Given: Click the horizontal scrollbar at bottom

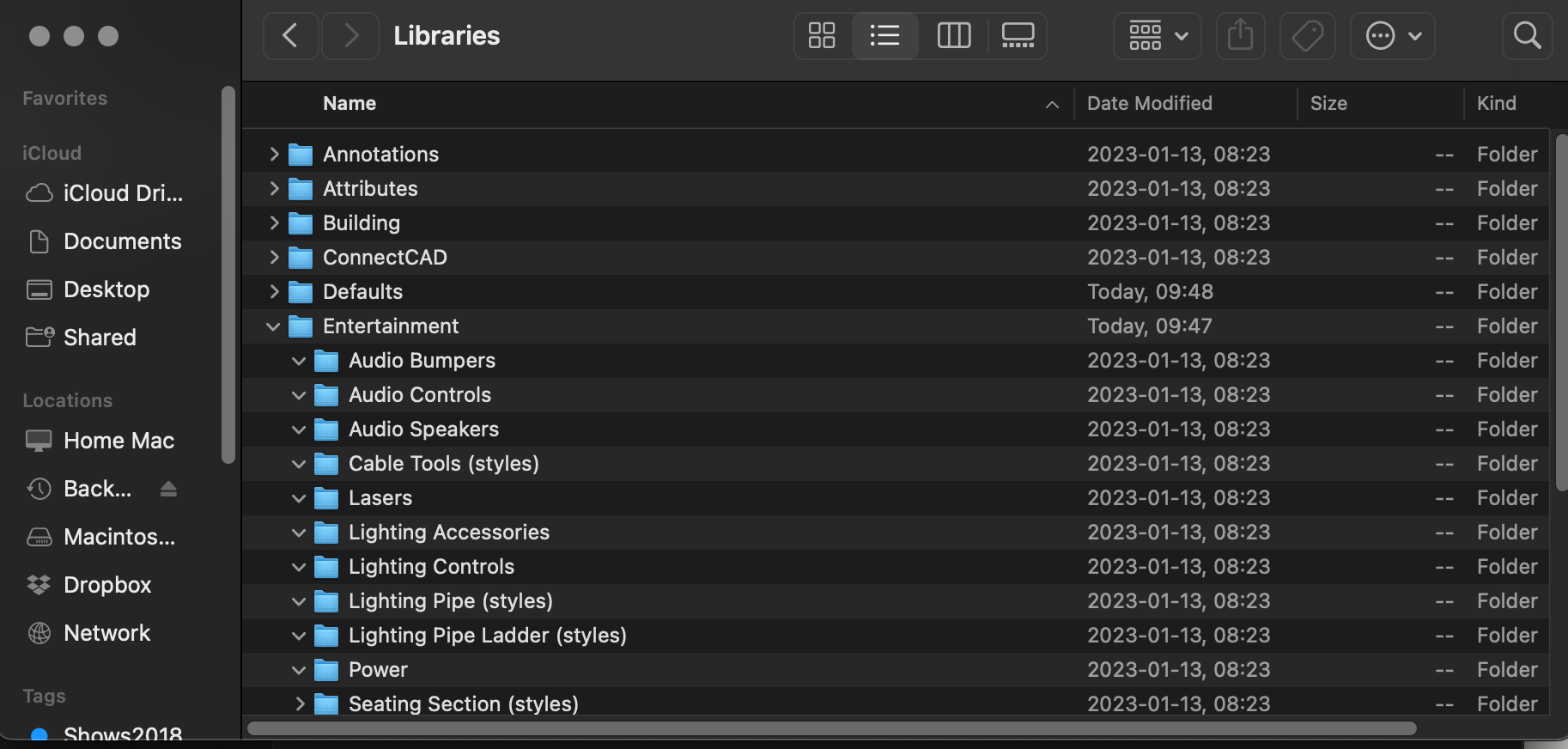Looking at the screenshot, I should click(831, 728).
